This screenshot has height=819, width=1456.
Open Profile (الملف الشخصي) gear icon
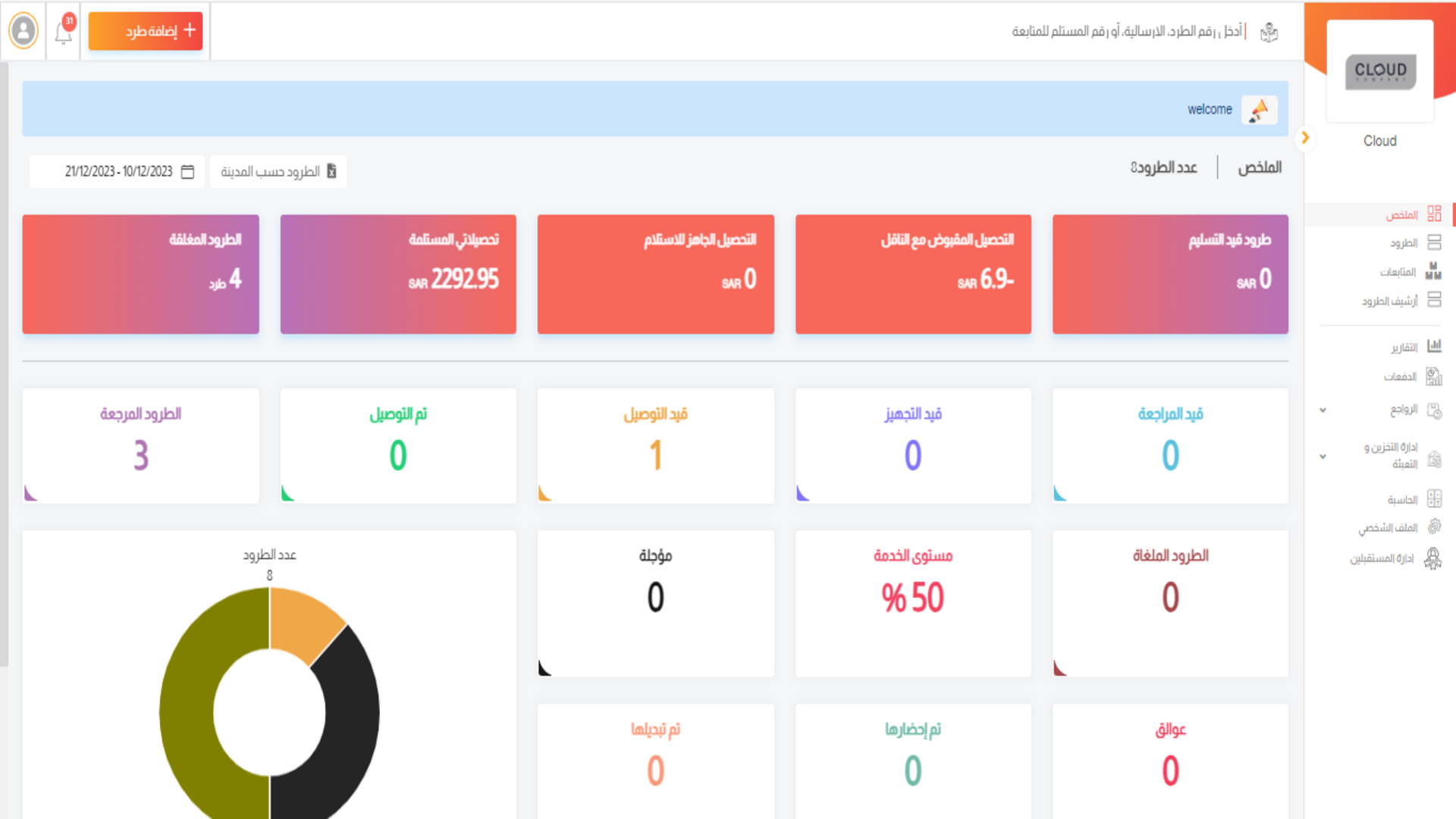click(1433, 527)
